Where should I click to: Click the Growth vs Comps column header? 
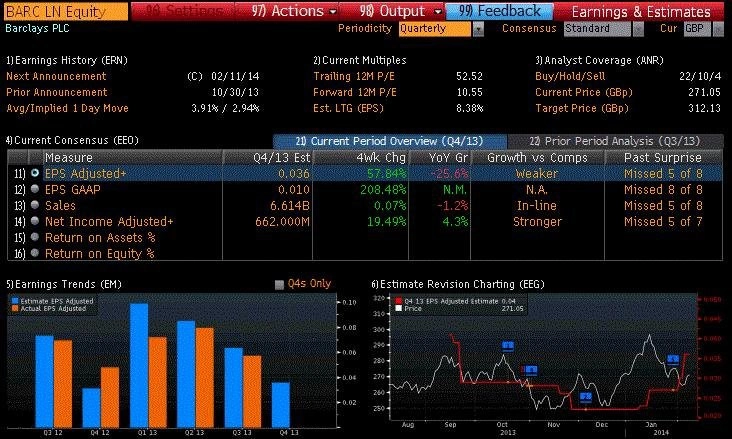click(x=537, y=157)
